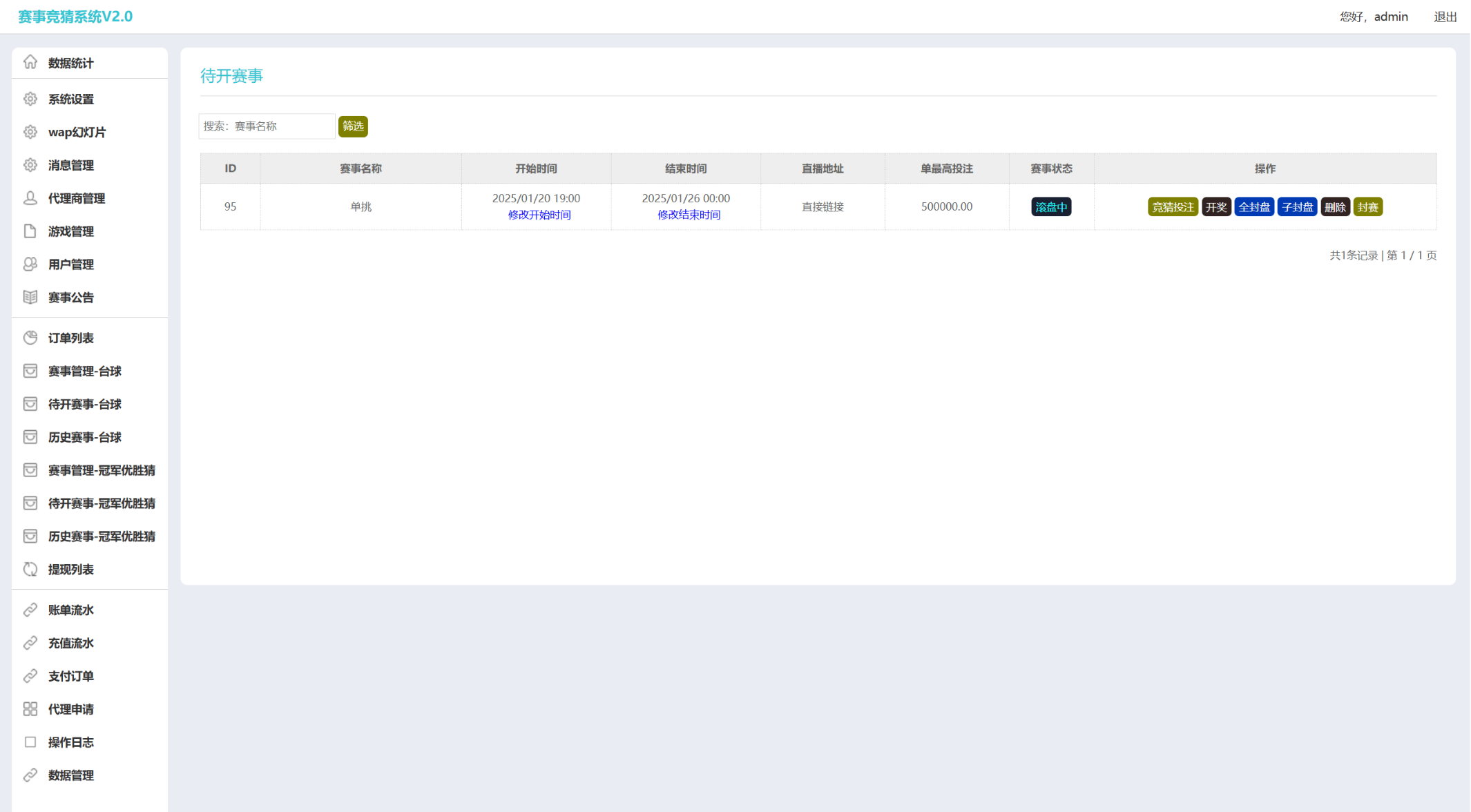Click the 退出 logout link
The image size is (1471, 812).
click(1445, 17)
